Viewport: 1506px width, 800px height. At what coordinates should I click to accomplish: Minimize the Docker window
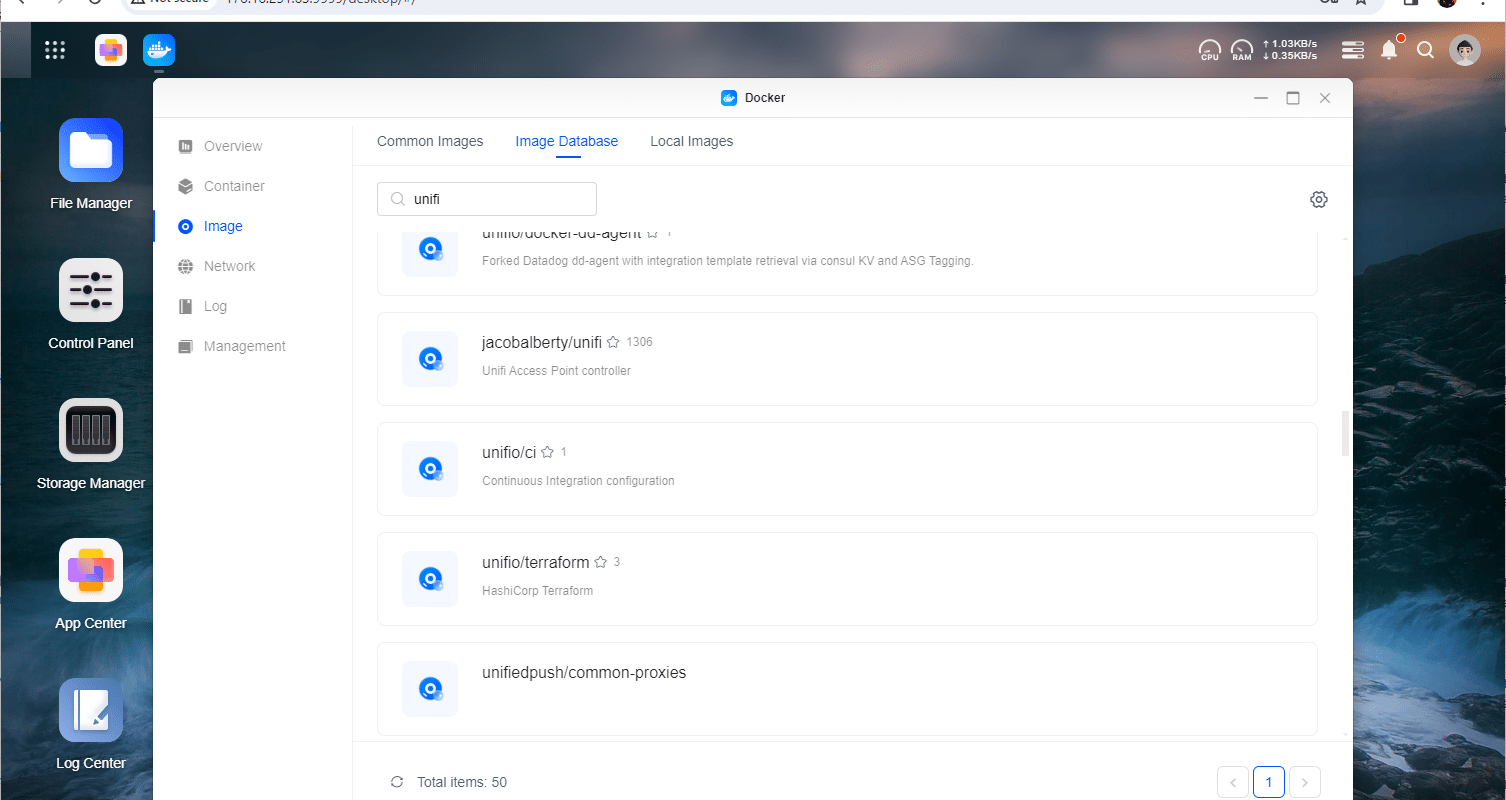click(x=1261, y=98)
